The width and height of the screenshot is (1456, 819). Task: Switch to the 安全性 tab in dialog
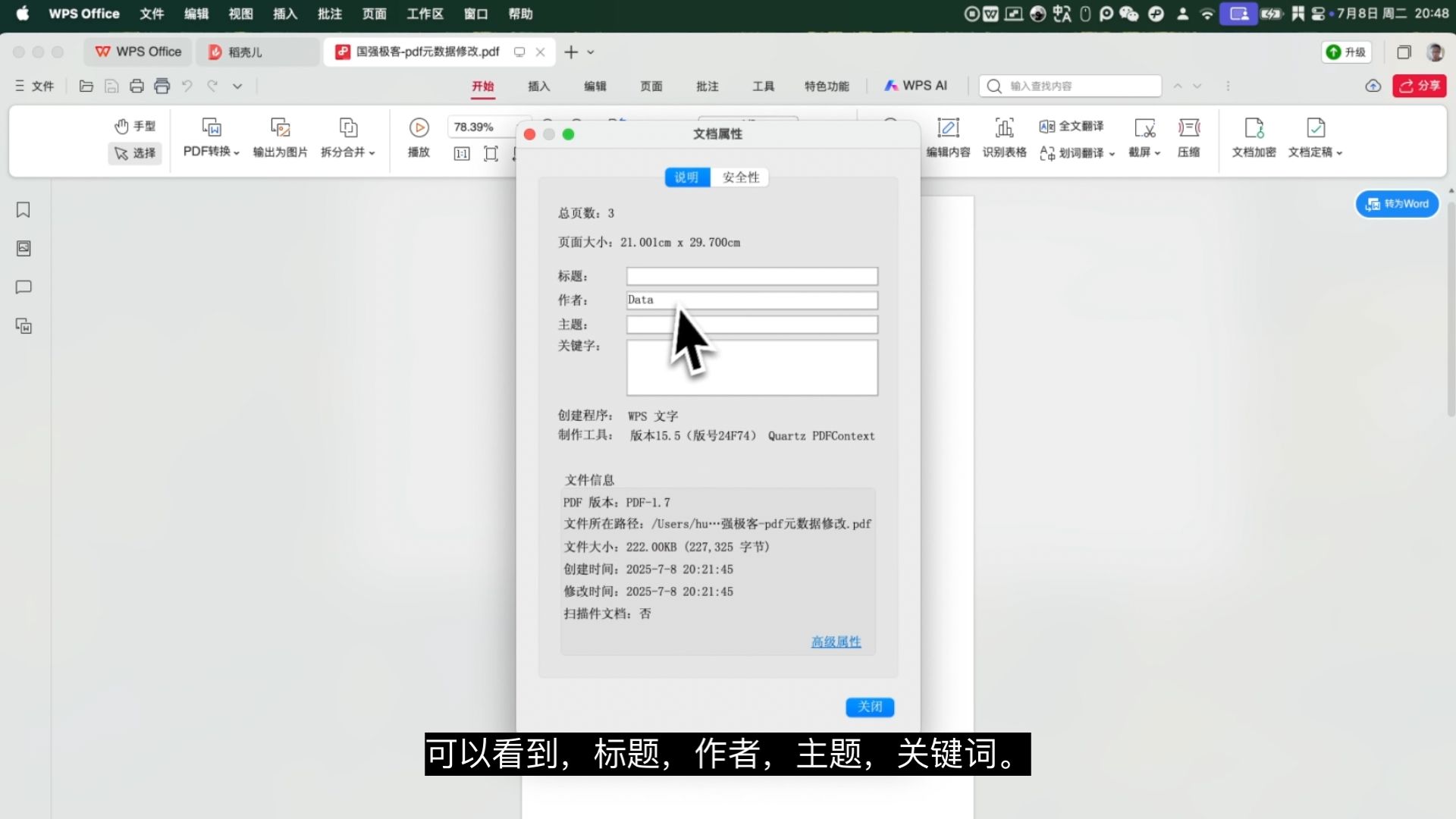pos(740,177)
